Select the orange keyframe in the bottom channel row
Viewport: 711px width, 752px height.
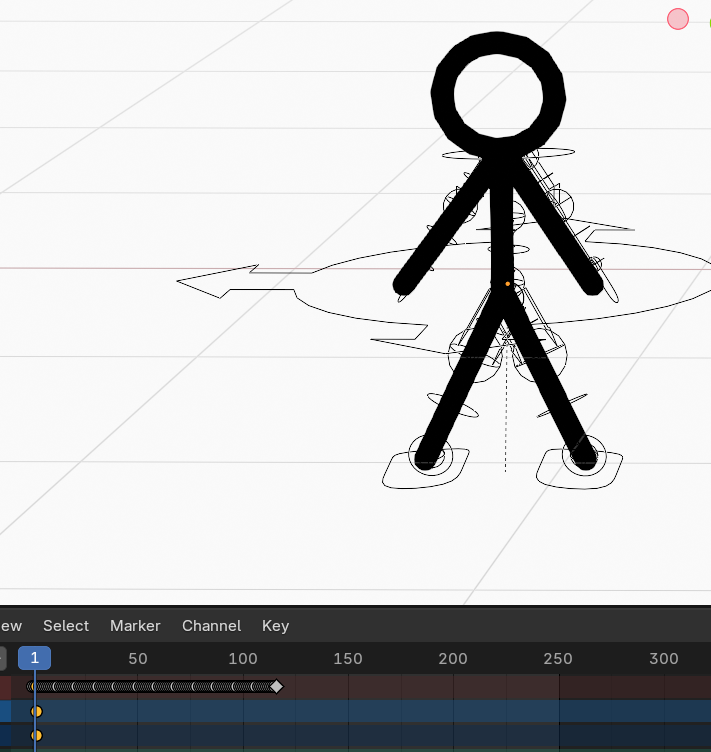(x=37, y=735)
